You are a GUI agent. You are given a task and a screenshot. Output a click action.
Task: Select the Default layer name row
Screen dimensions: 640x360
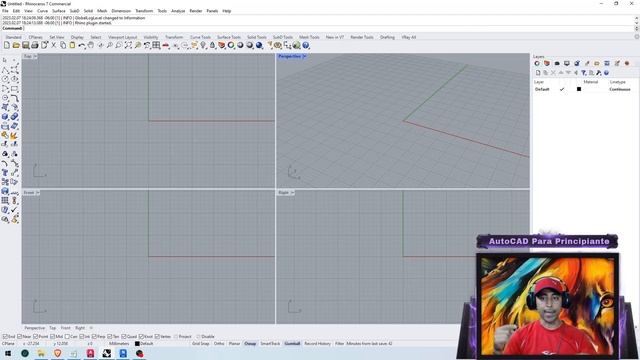point(542,89)
